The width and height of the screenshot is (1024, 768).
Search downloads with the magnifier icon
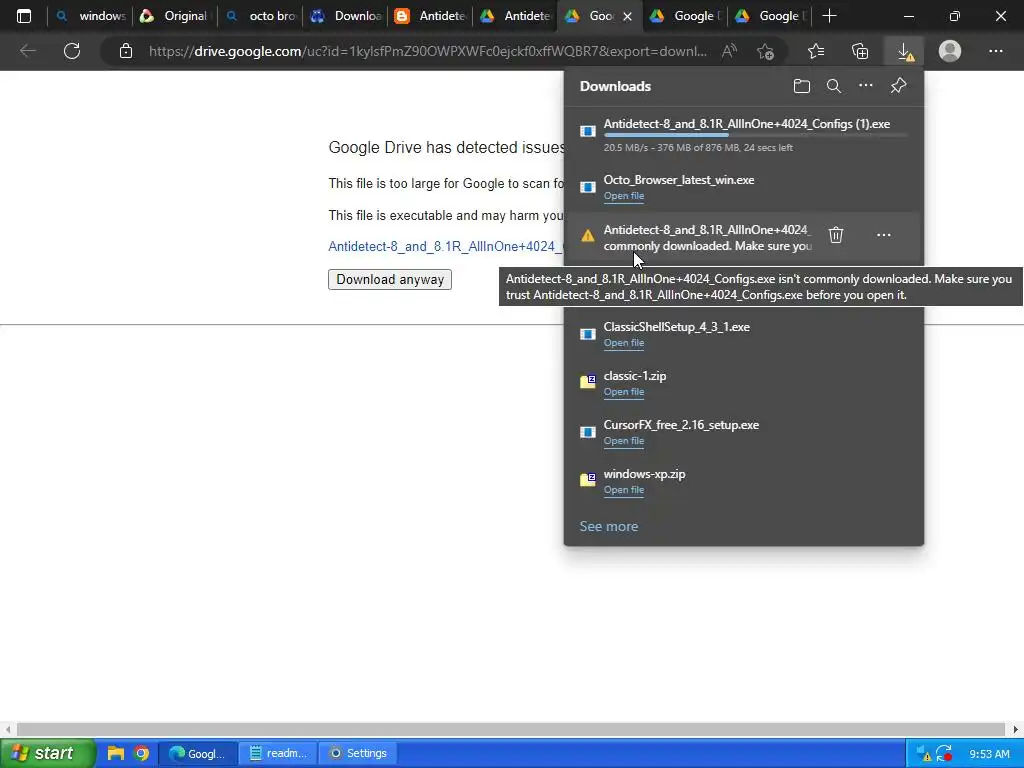[834, 86]
